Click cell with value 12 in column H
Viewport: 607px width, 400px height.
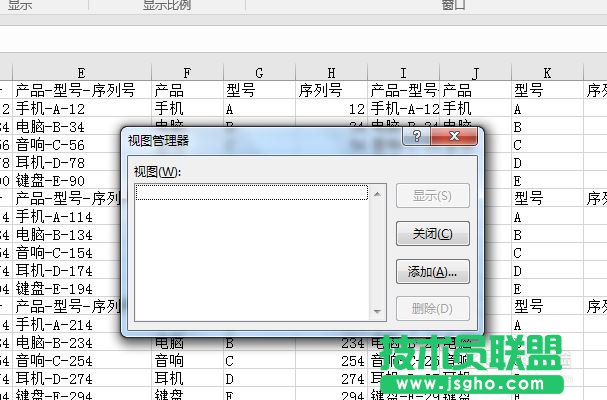[331, 109]
